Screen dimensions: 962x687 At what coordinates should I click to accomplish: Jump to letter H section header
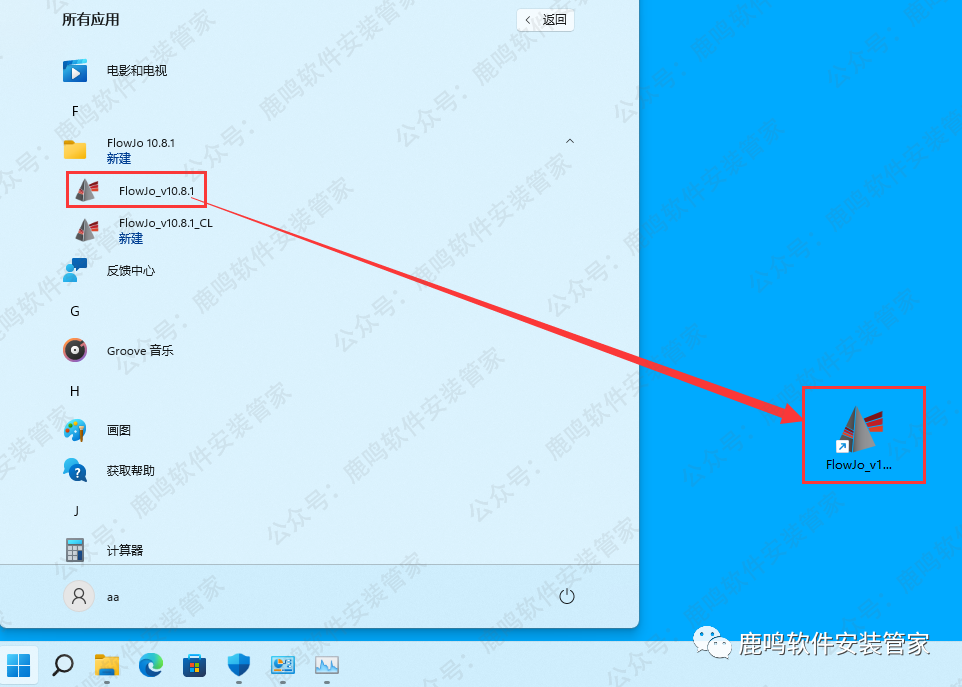[75, 391]
